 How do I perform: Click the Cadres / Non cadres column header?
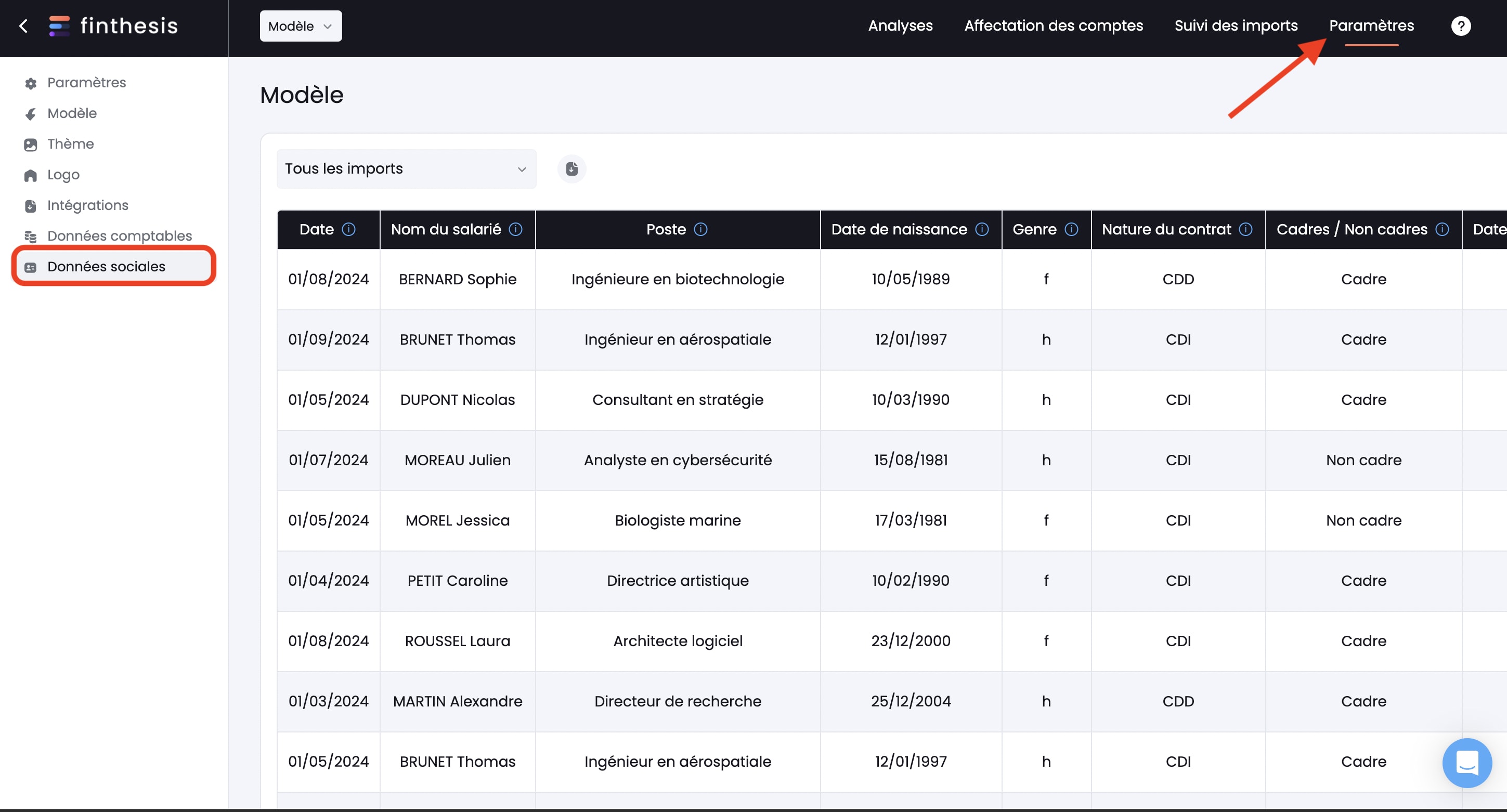(x=1363, y=229)
